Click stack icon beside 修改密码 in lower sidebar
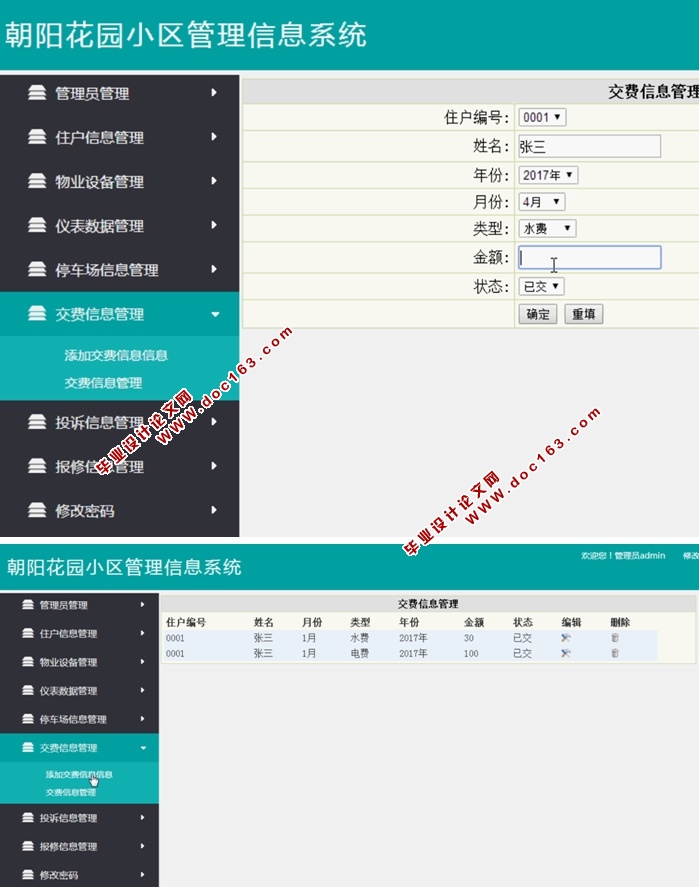 (x=28, y=875)
